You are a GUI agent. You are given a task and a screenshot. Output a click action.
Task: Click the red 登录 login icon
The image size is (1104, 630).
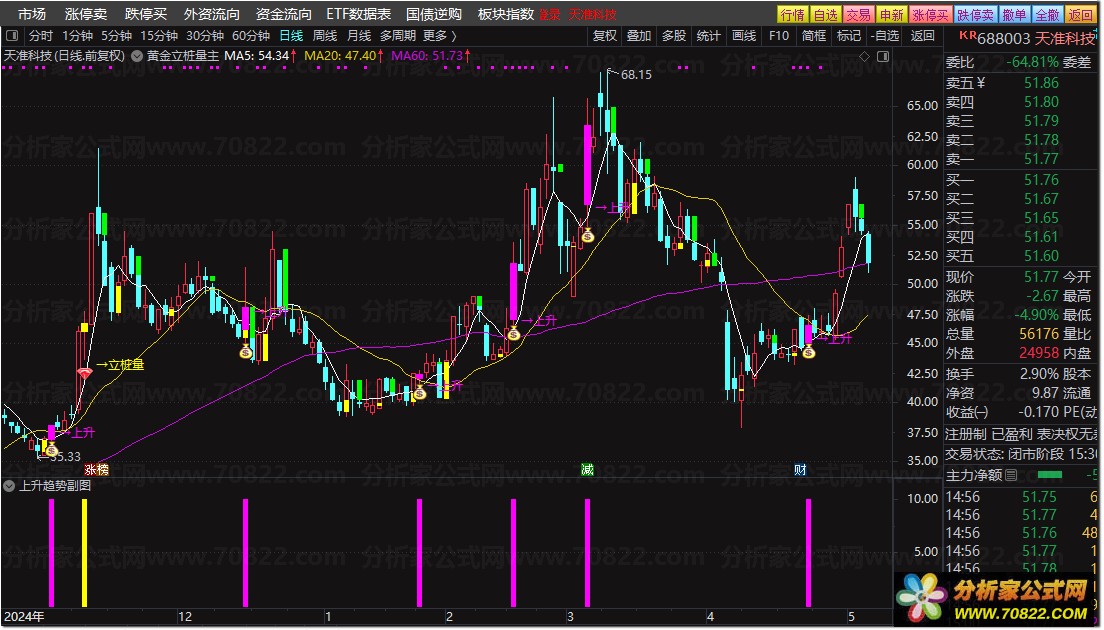(549, 14)
